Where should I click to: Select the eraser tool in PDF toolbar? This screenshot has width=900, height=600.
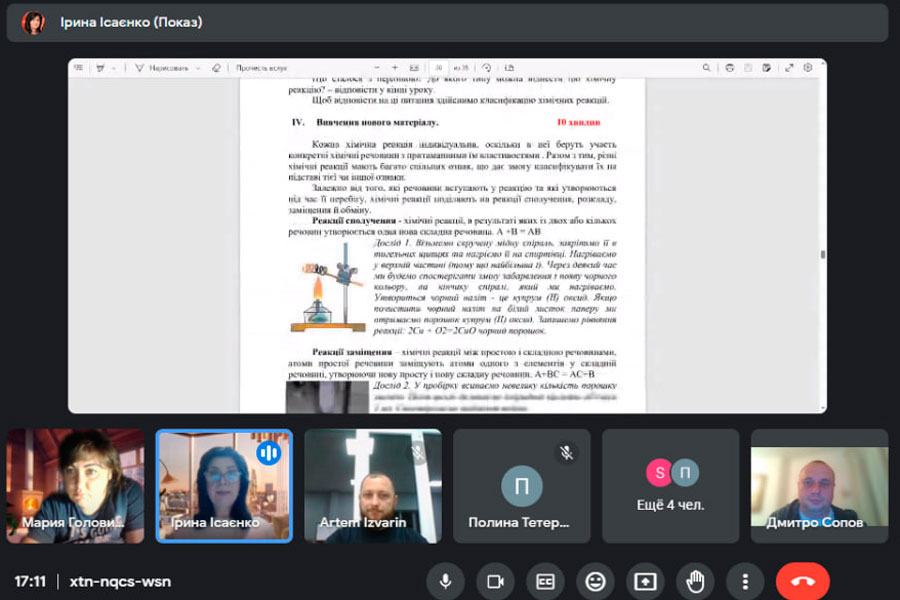pyautogui.click(x=216, y=68)
